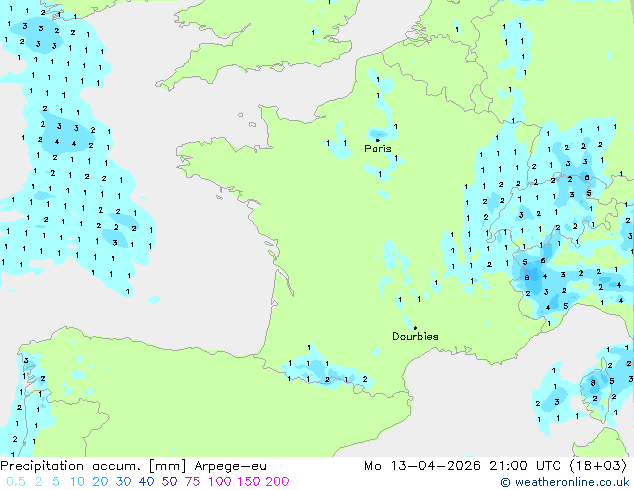Click the 'Arpege-eu' model name
Screen dimensions: 634x490
point(230,466)
